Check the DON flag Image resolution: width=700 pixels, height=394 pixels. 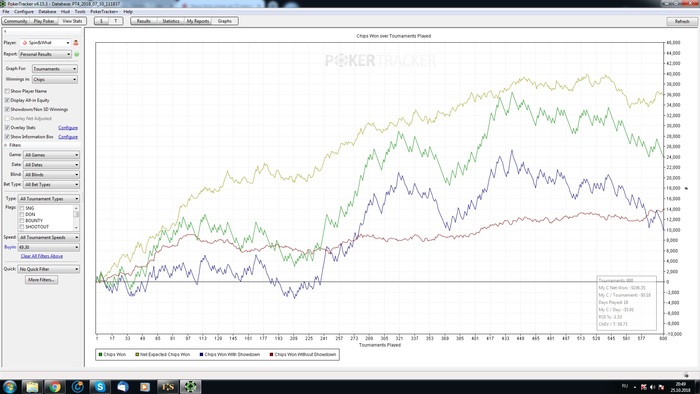[x=21, y=215]
